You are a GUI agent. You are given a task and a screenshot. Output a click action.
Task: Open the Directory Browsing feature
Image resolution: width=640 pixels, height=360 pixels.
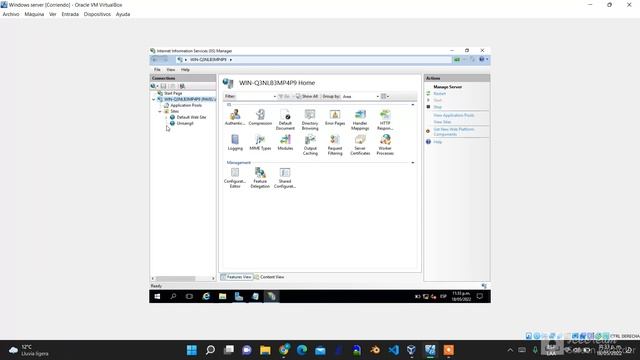pos(310,120)
